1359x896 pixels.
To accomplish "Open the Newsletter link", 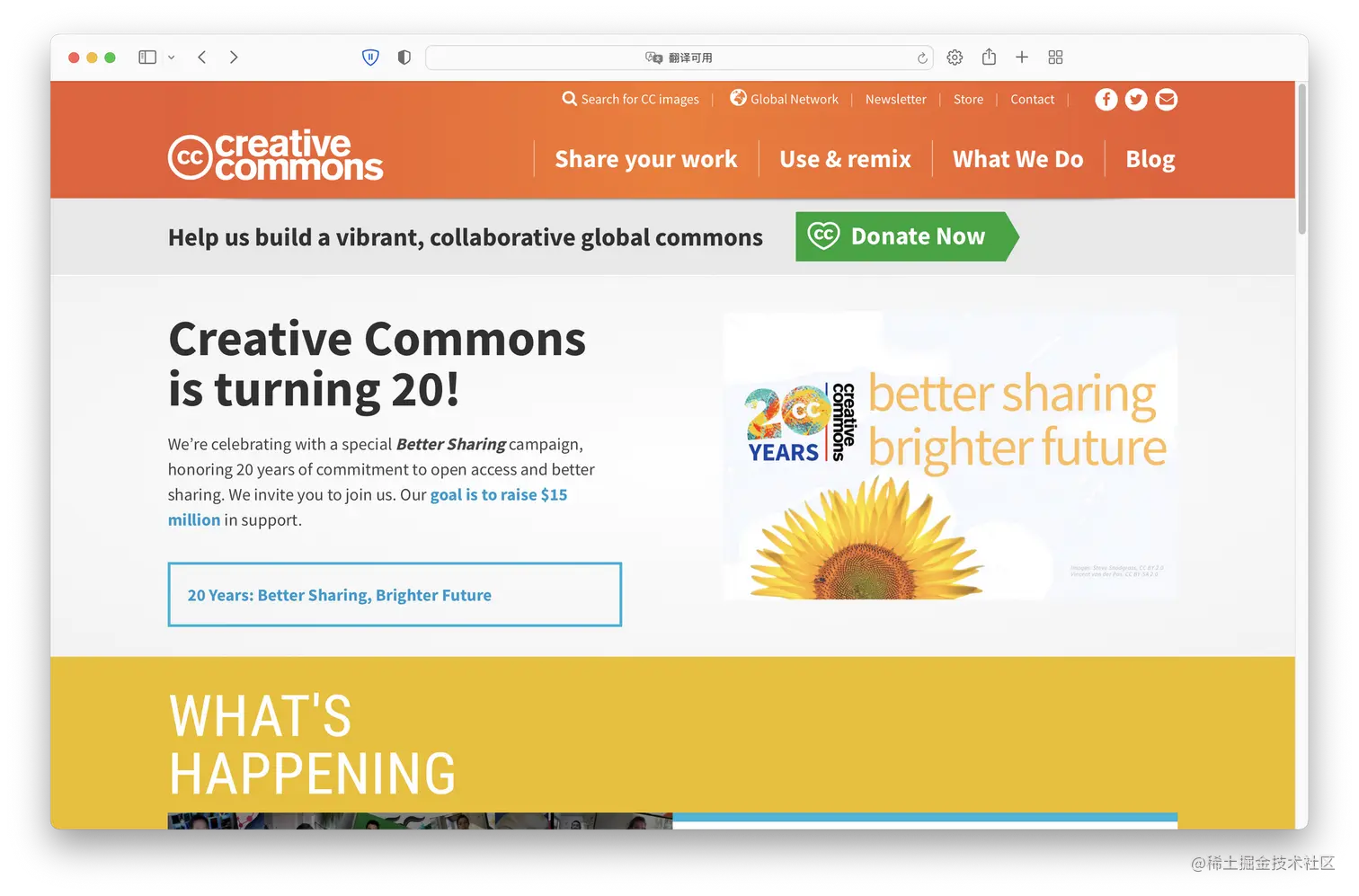I will point(895,100).
